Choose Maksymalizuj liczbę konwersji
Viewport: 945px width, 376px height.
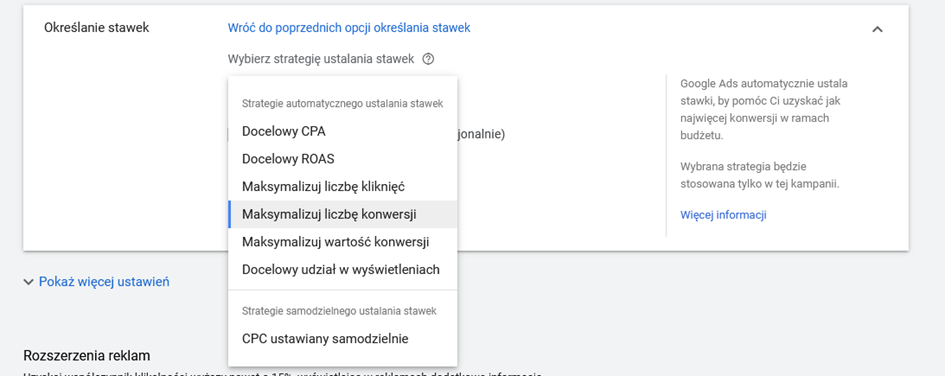(342, 215)
